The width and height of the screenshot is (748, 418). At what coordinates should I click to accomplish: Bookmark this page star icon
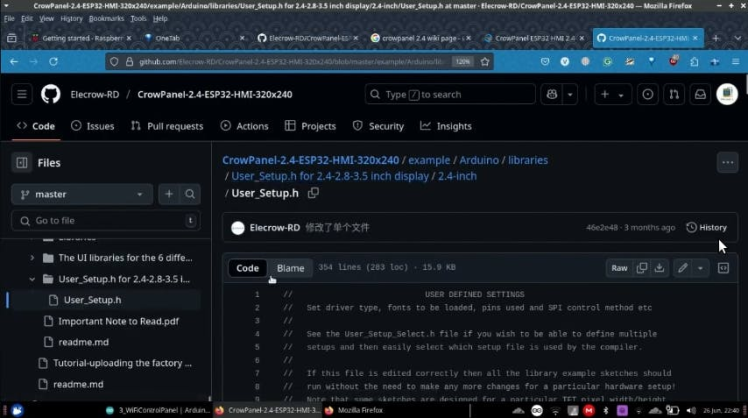click(485, 62)
